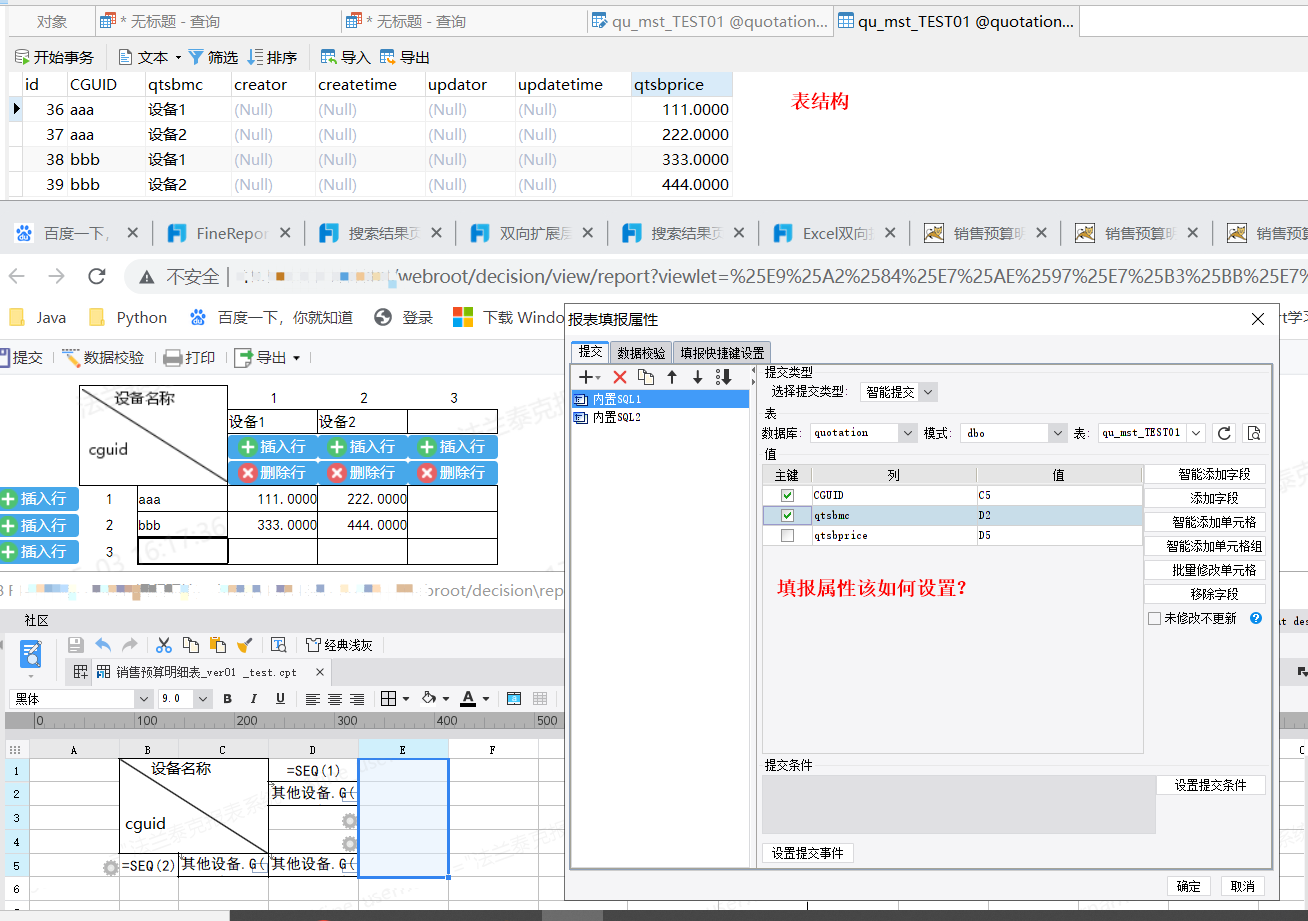The width and height of the screenshot is (1308, 921).
Task: Click the format painter brush icon
Action: [244, 645]
